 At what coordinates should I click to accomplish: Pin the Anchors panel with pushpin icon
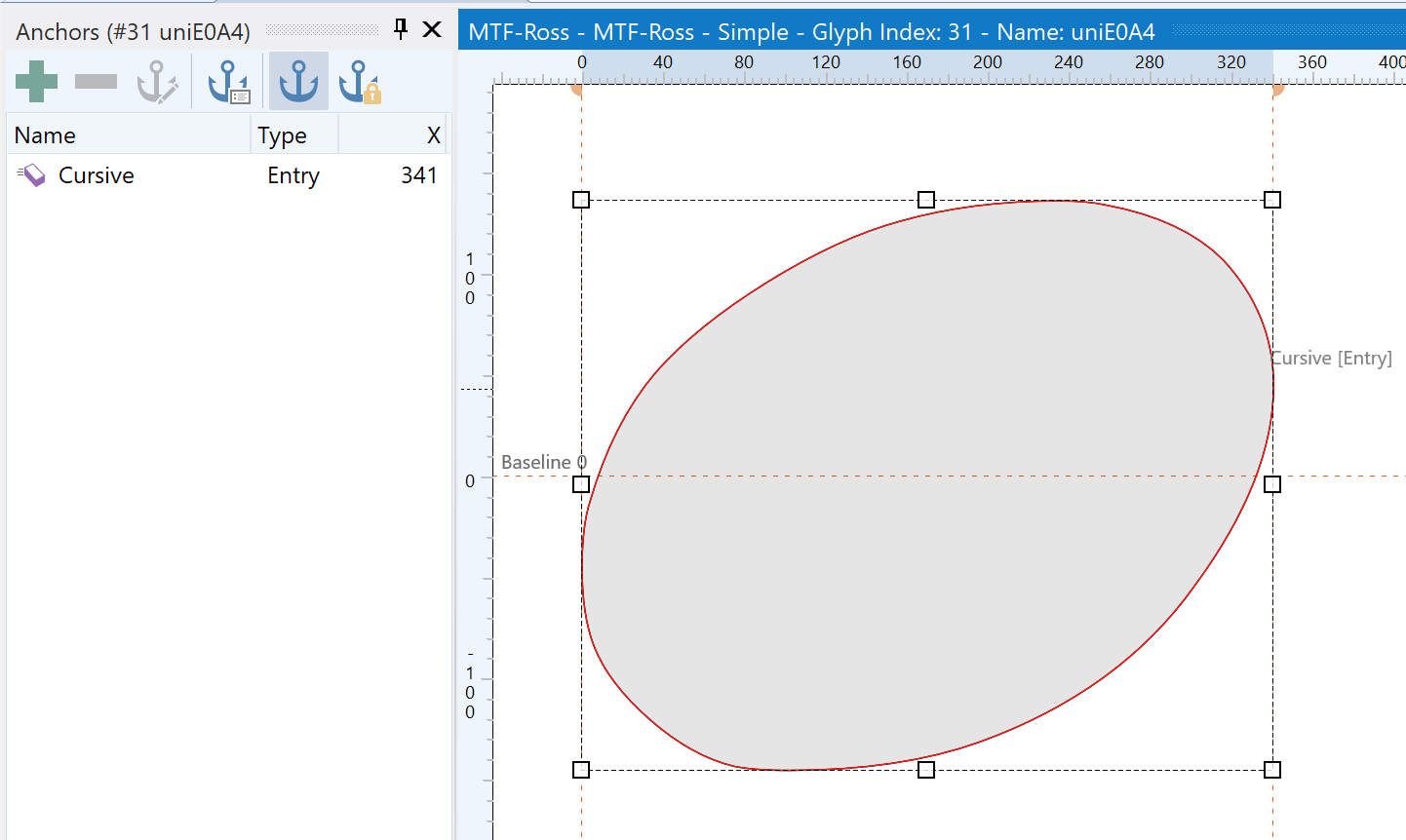[401, 29]
